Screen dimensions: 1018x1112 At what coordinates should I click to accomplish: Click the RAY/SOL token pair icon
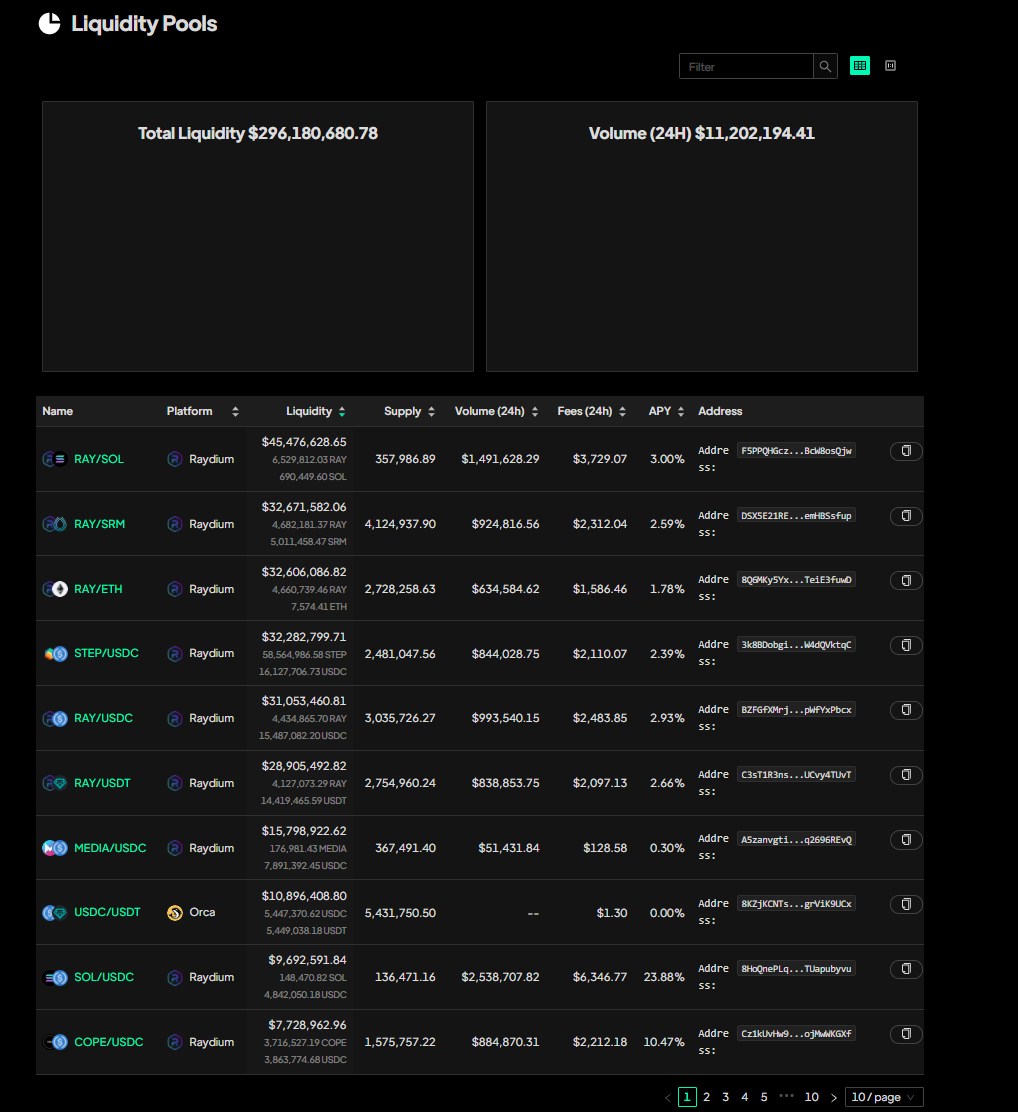coord(55,459)
